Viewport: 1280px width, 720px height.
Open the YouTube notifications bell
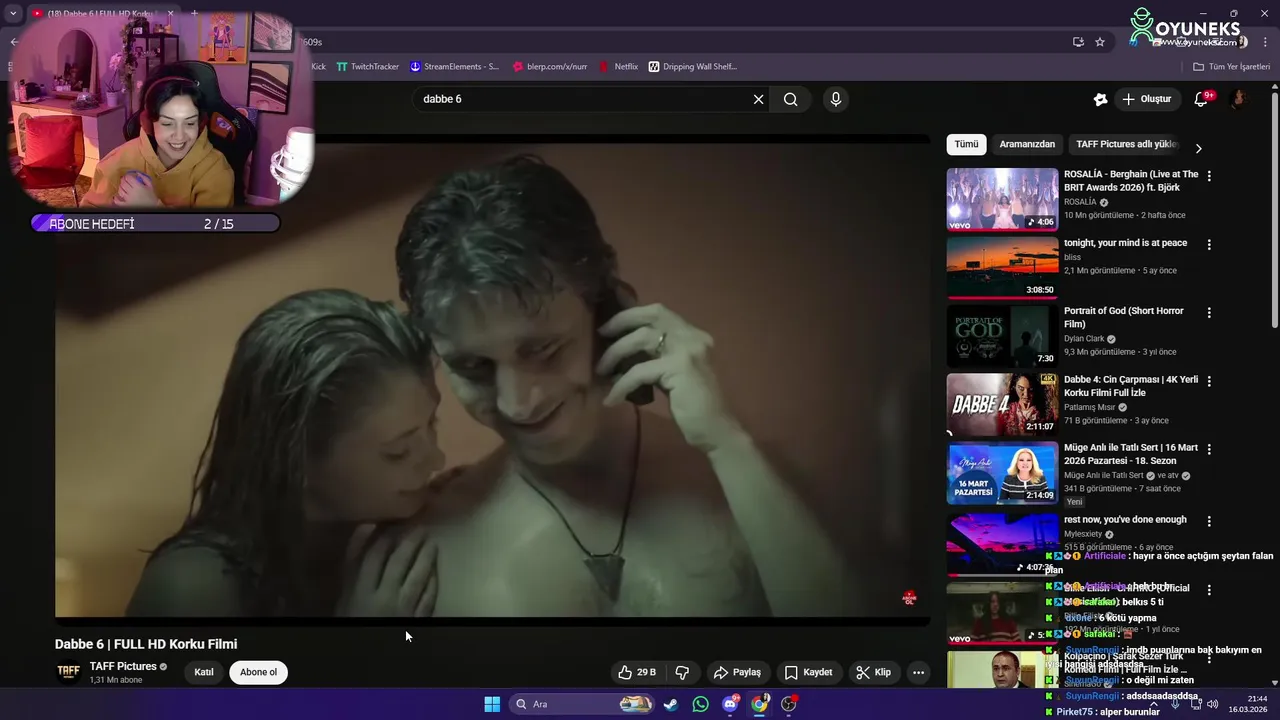click(1203, 99)
